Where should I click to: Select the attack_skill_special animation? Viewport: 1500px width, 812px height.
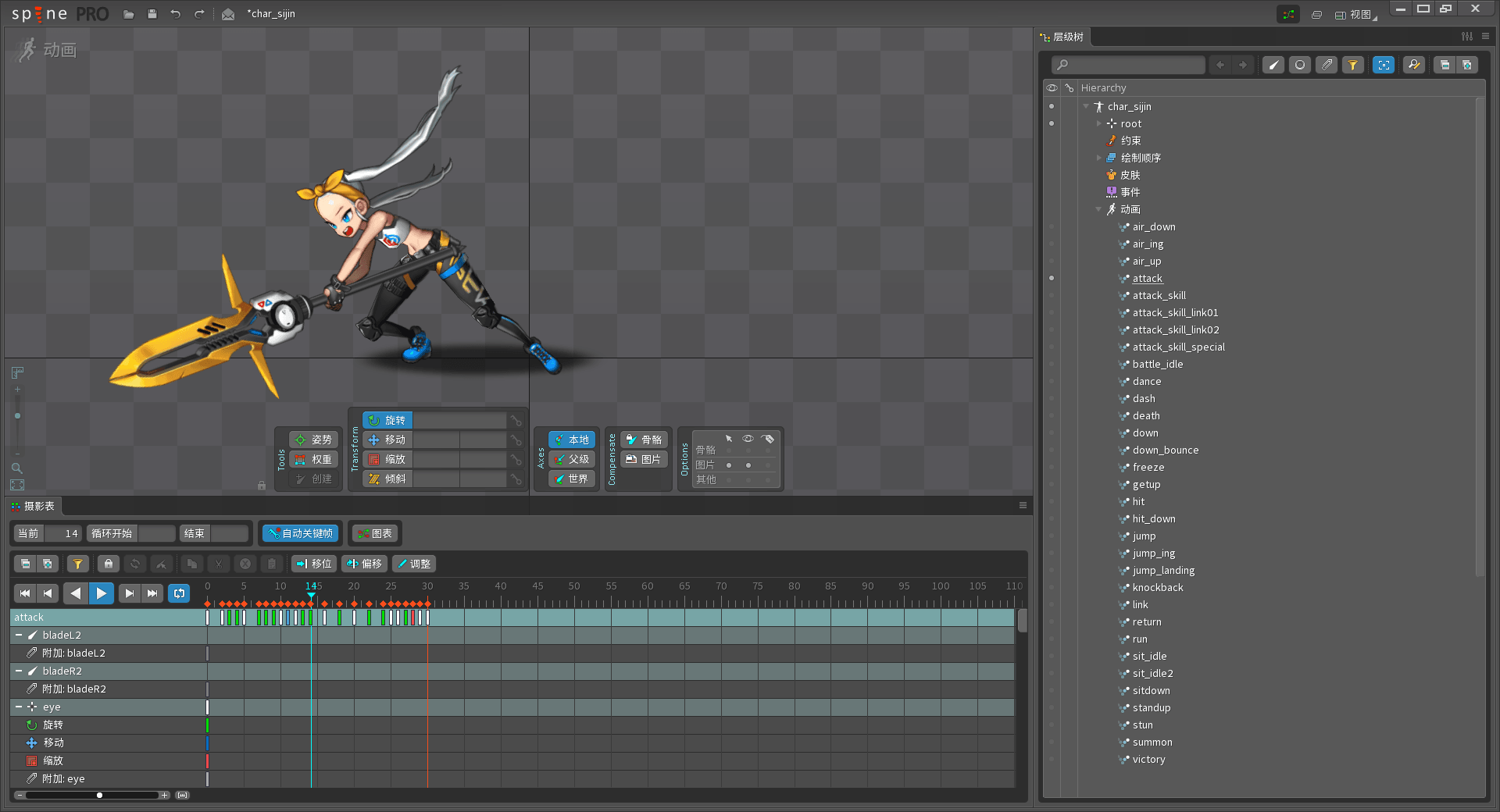click(x=1179, y=347)
